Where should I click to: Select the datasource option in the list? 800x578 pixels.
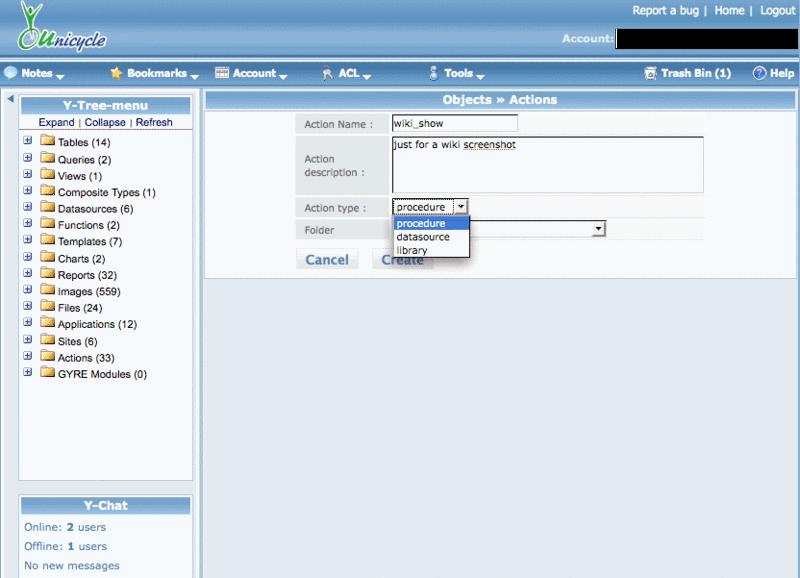point(423,237)
